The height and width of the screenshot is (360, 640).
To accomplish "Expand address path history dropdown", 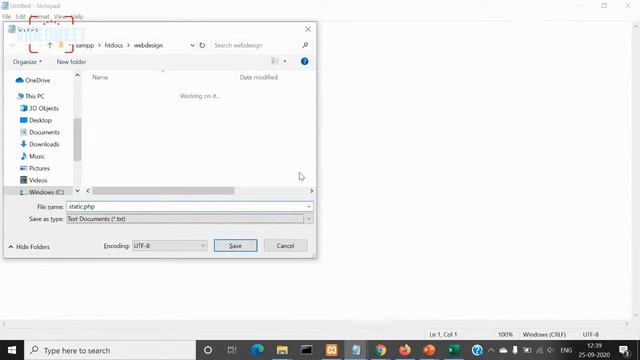I will (x=192, y=45).
